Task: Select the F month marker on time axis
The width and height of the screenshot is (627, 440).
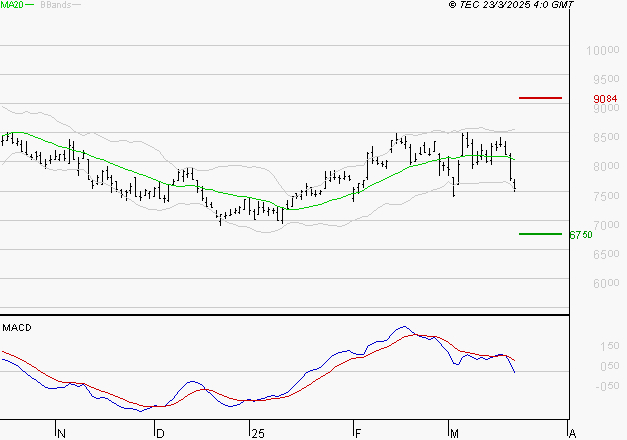Action: pyautogui.click(x=357, y=433)
